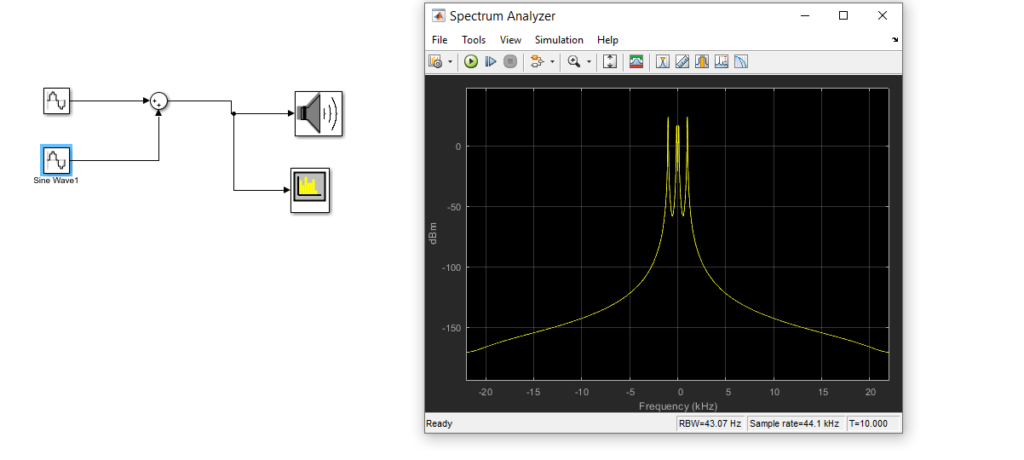This screenshot has height=460, width=1024.
Task: Click the Highlight Simulink block icon
Action: point(537,61)
